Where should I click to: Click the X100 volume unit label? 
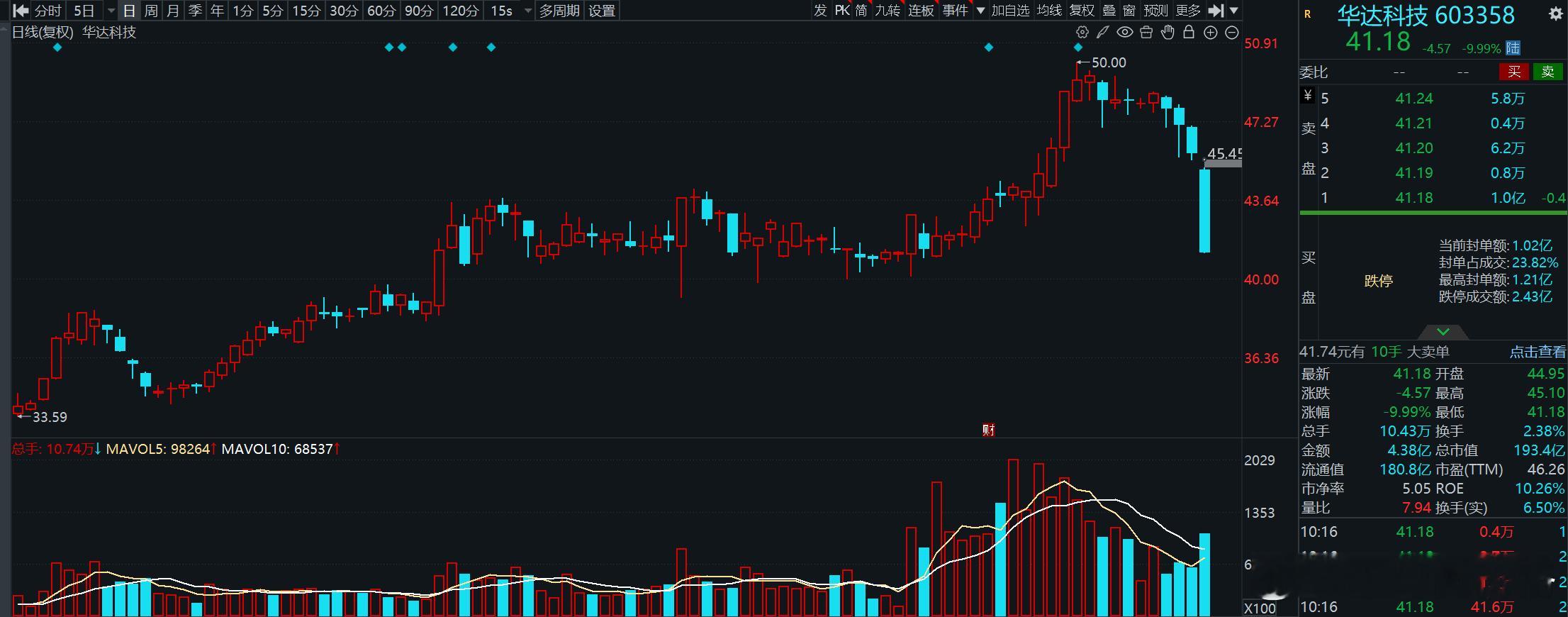tap(1260, 608)
